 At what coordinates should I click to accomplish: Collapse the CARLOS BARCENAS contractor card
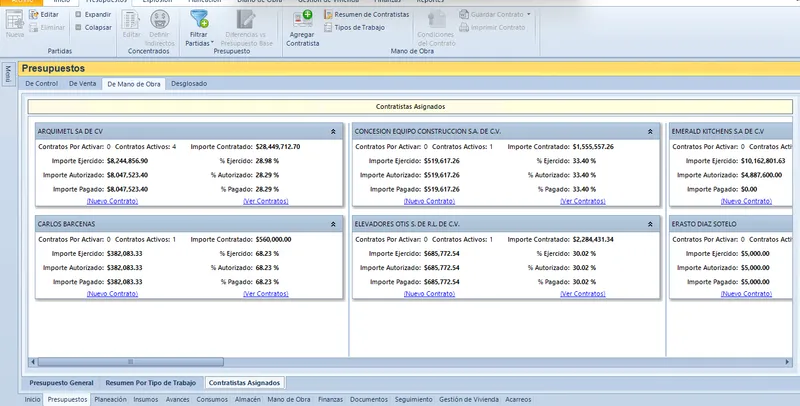pyautogui.click(x=333, y=224)
